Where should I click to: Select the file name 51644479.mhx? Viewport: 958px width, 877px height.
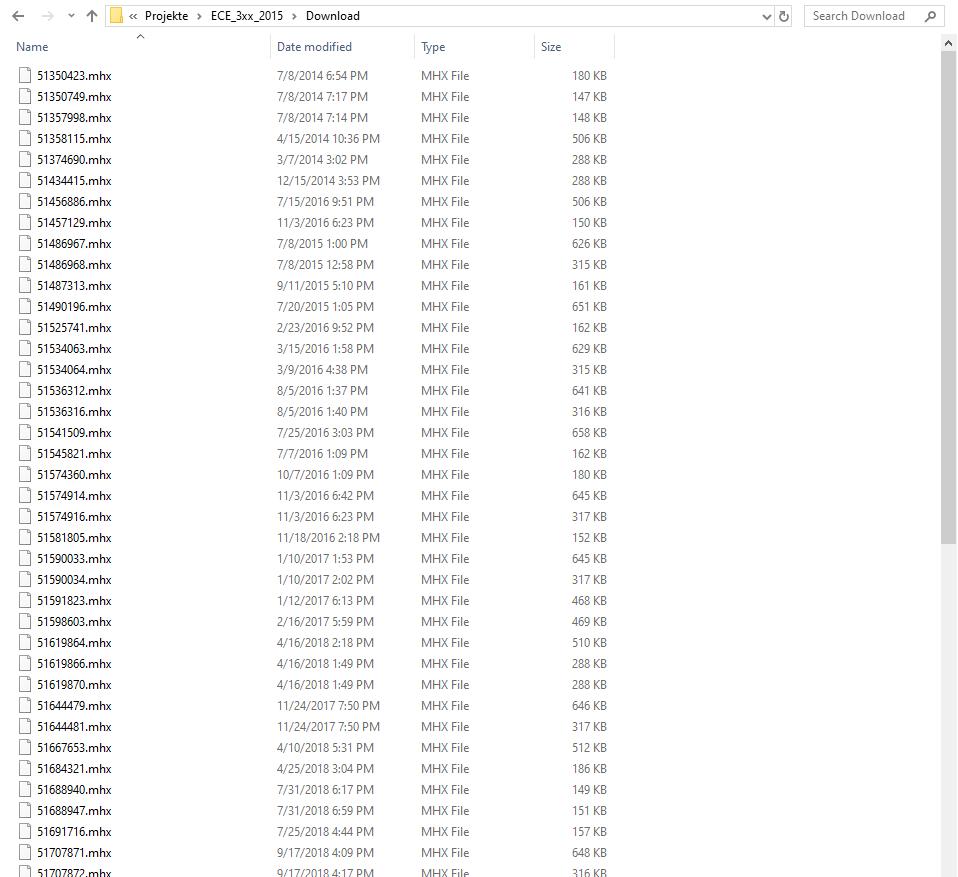click(x=74, y=705)
